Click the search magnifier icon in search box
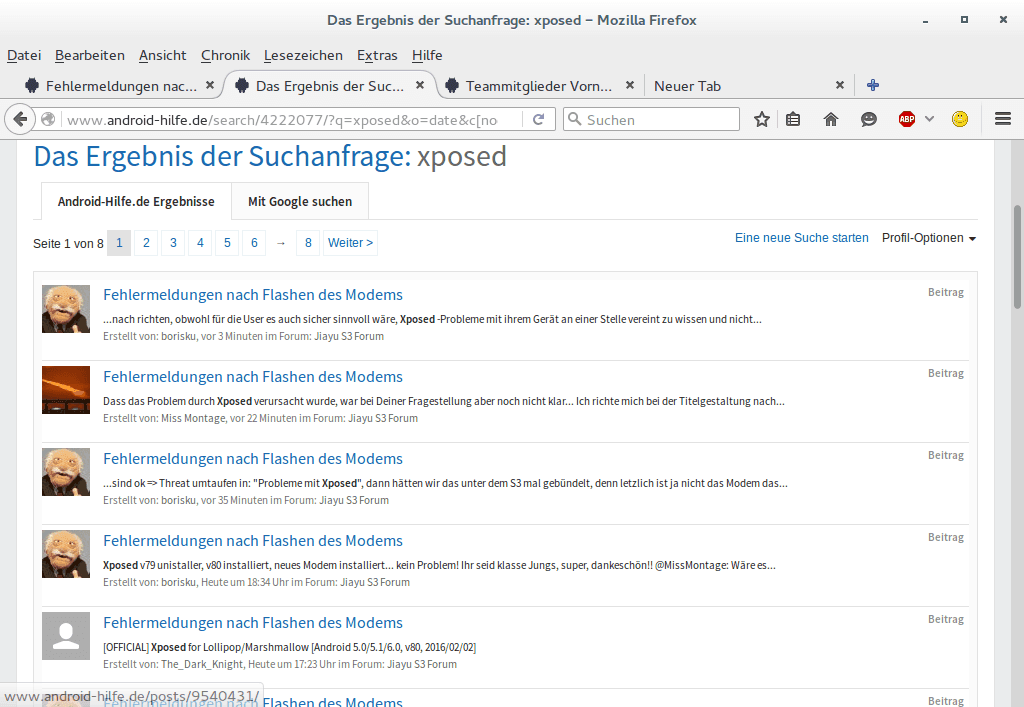The image size is (1024, 707). [x=575, y=119]
